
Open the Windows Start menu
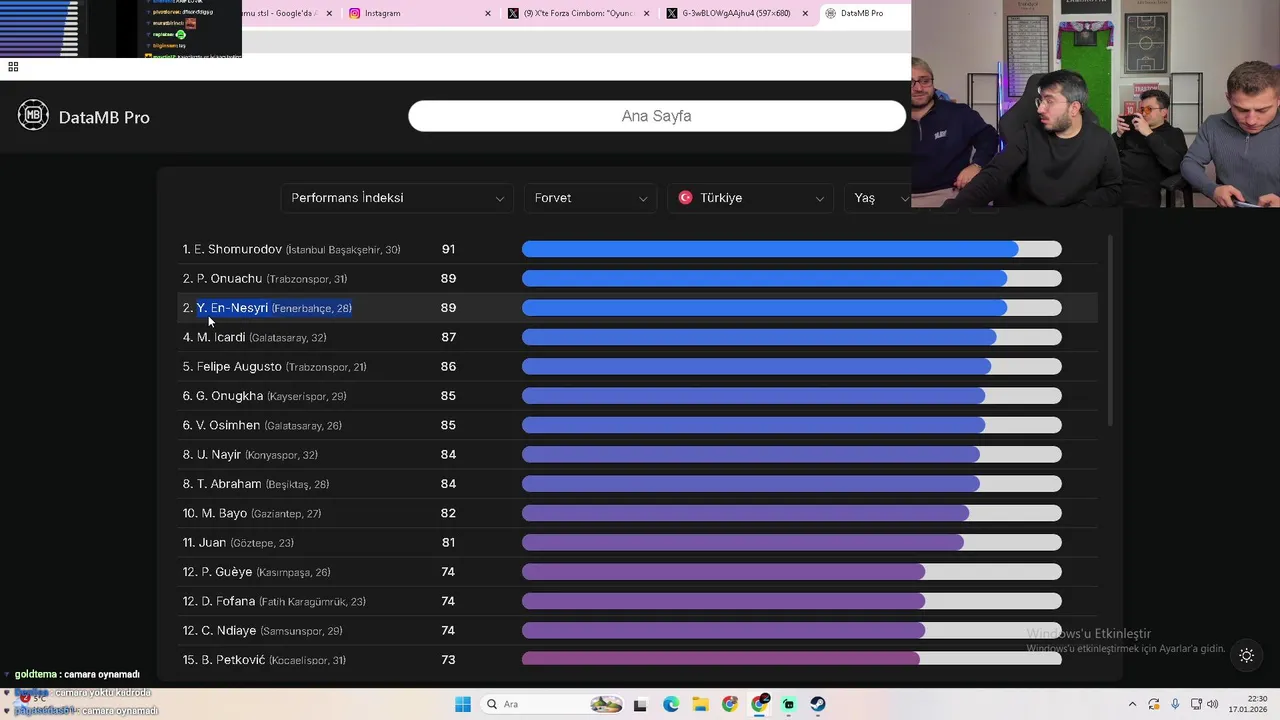pos(462,704)
